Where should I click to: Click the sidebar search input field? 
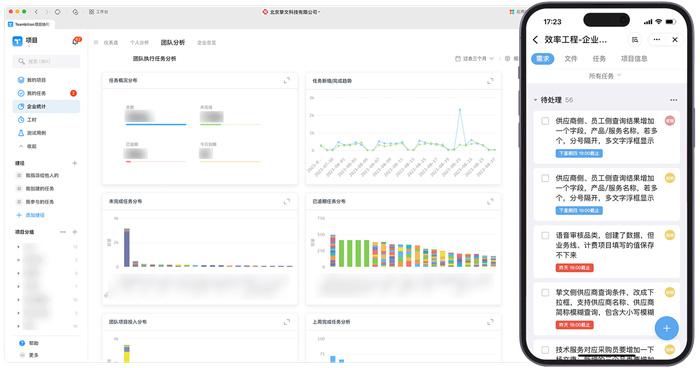(x=46, y=61)
